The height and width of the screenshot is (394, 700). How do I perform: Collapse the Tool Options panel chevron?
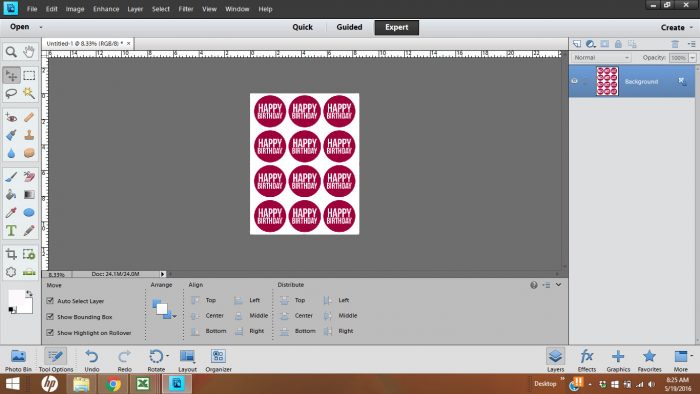[x=558, y=285]
